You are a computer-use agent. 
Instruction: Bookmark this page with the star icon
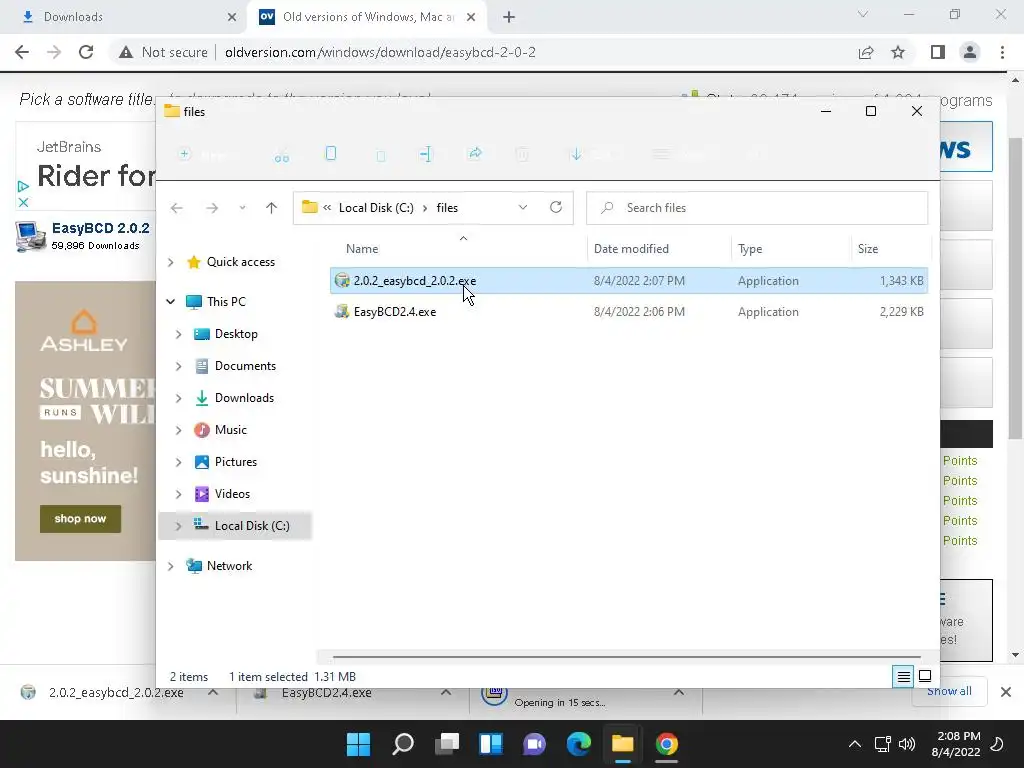(x=898, y=52)
